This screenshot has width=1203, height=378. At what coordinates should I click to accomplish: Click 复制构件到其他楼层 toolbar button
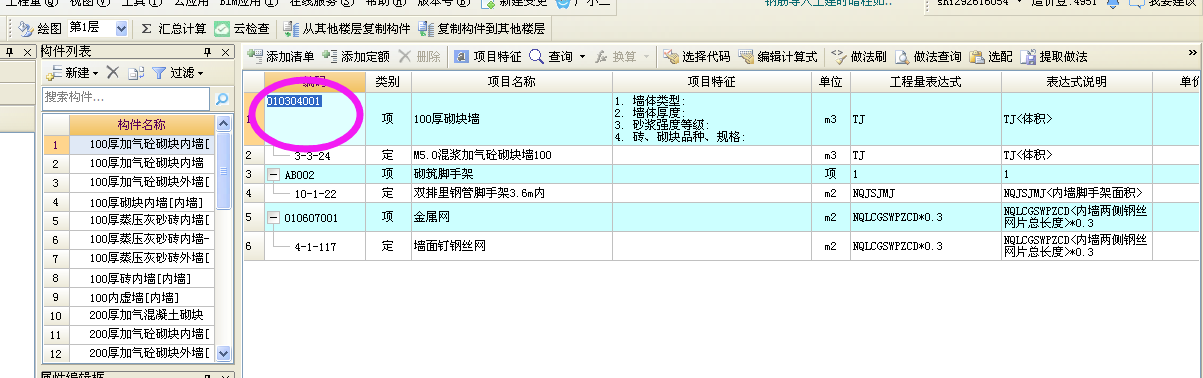click(481, 29)
